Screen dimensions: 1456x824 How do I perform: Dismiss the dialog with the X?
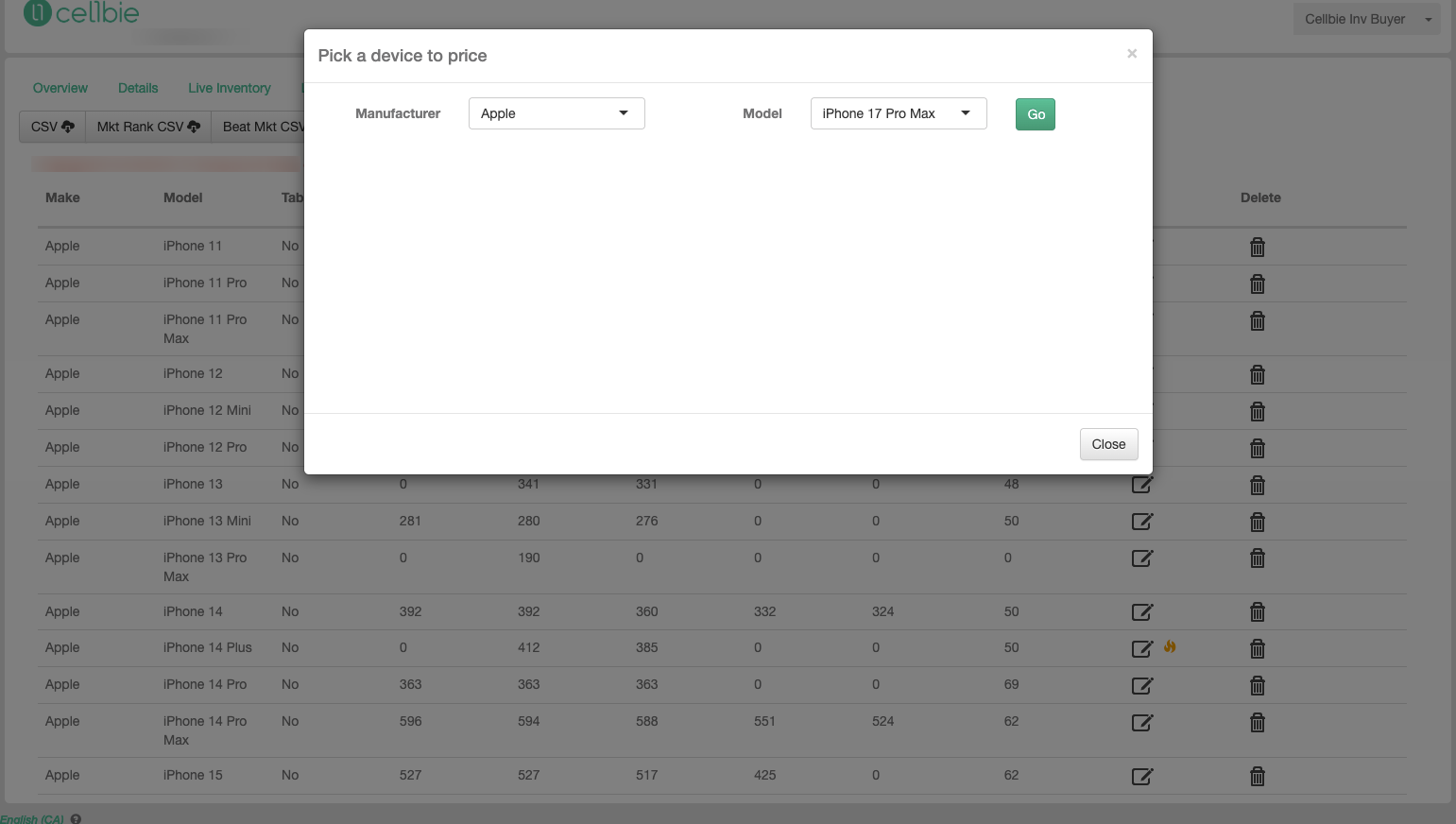[1132, 54]
